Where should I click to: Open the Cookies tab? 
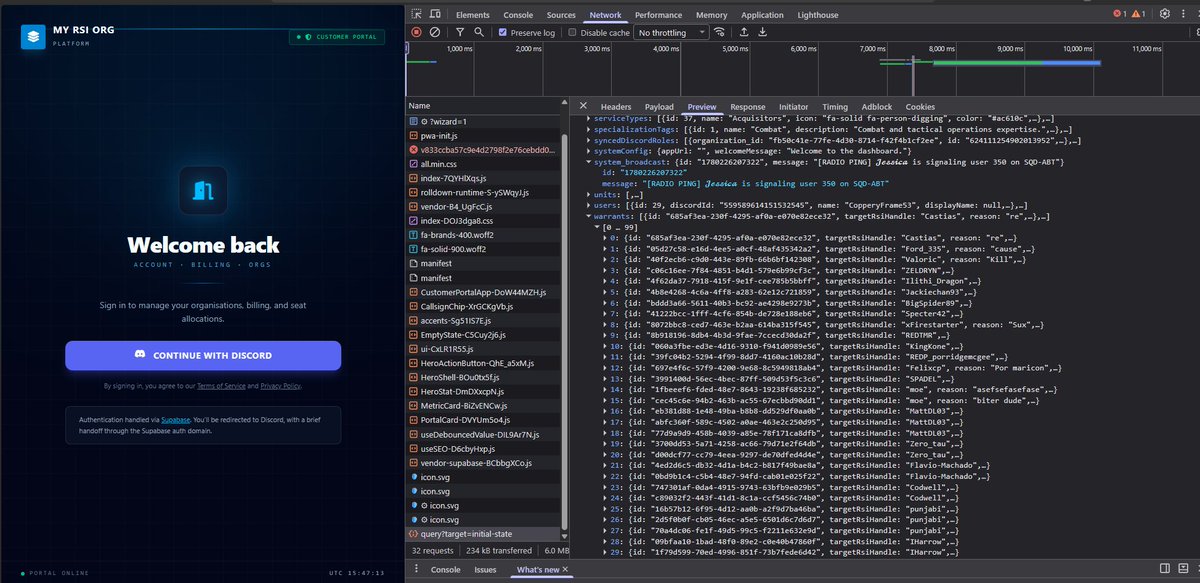(x=920, y=107)
